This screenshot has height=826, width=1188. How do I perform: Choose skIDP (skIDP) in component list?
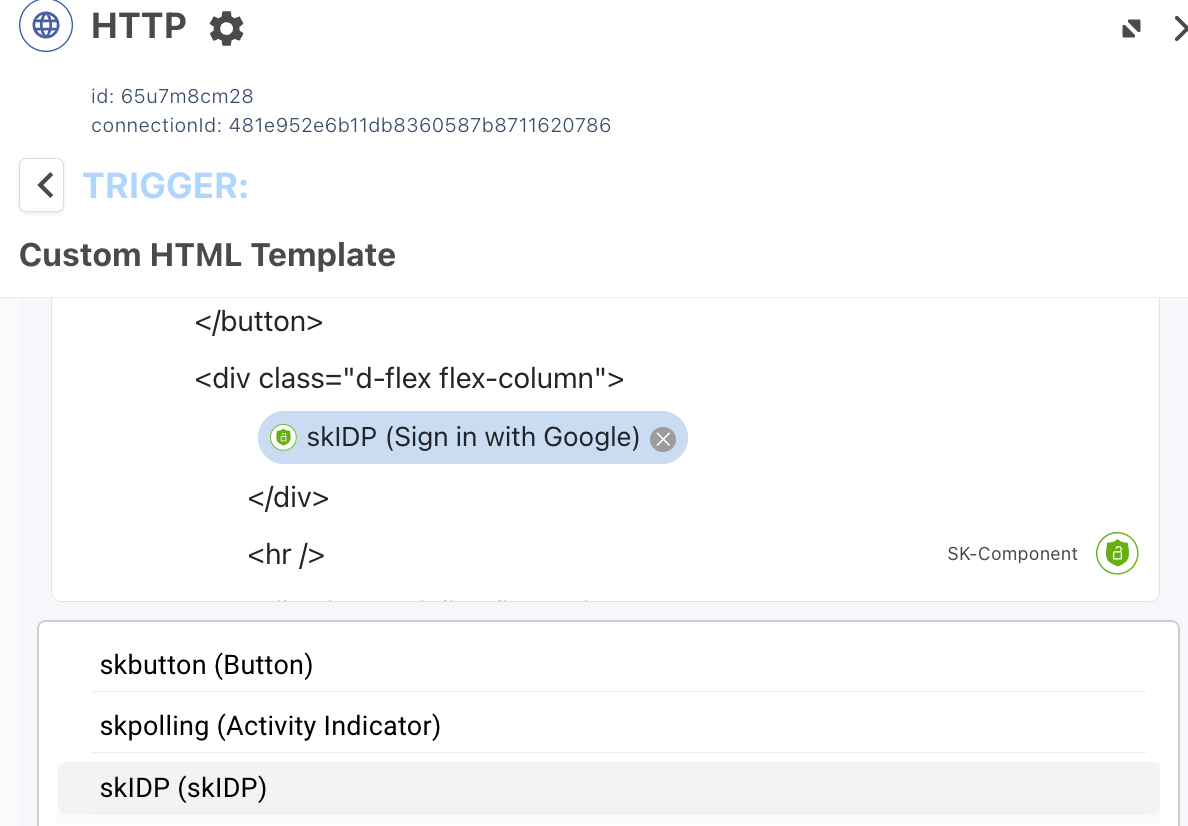pyautogui.click(x=183, y=788)
